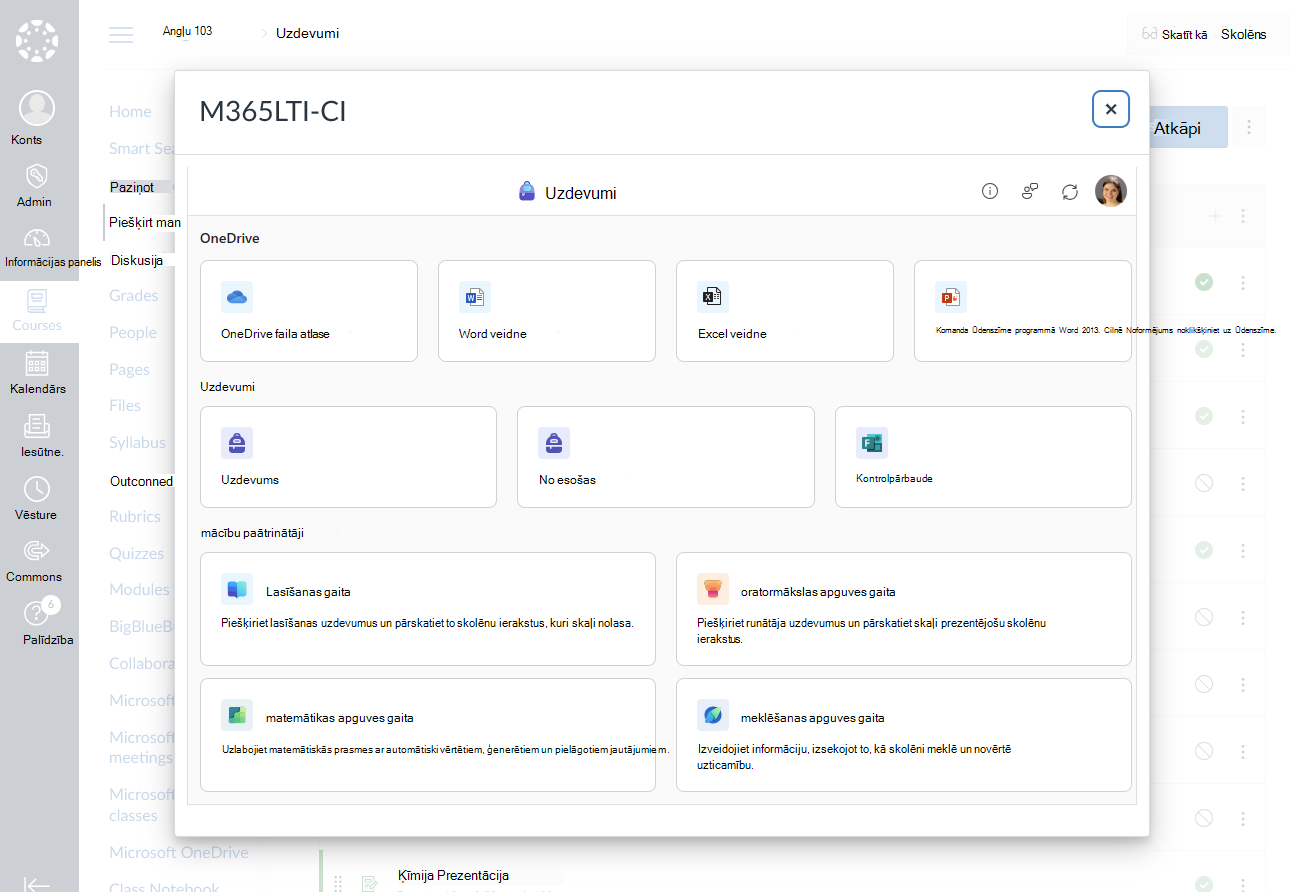Image resolution: width=1298 pixels, height=892 pixels.
Task: Open the Home course link
Action: click(130, 112)
